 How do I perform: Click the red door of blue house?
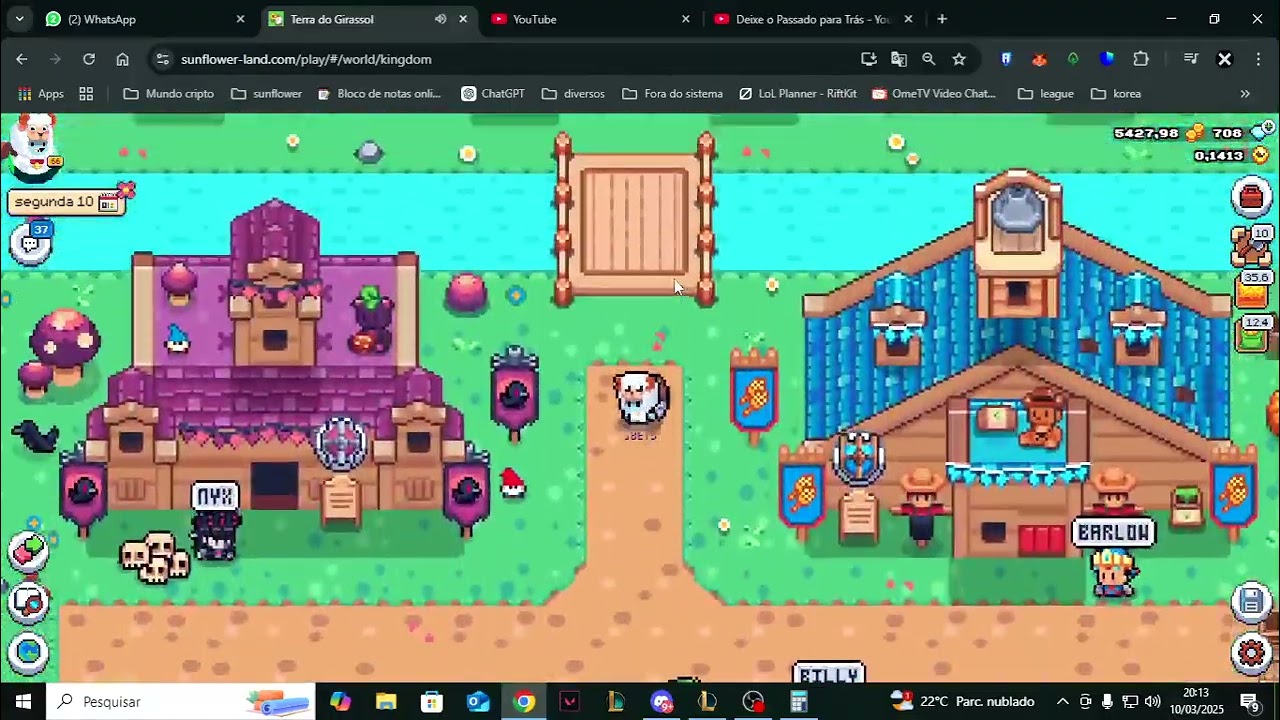[x=1042, y=540]
